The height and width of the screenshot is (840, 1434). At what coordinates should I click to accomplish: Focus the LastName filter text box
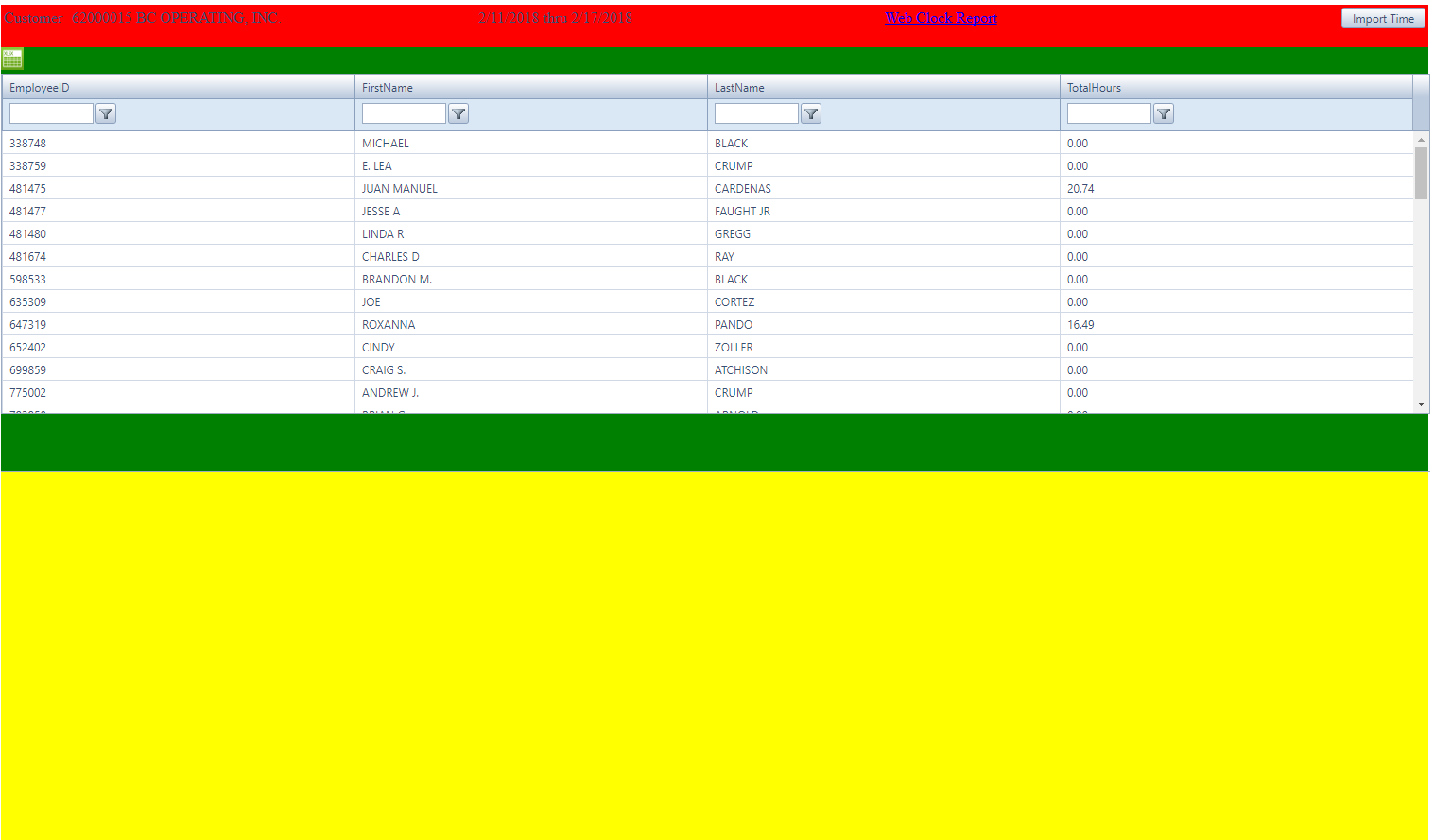756,113
